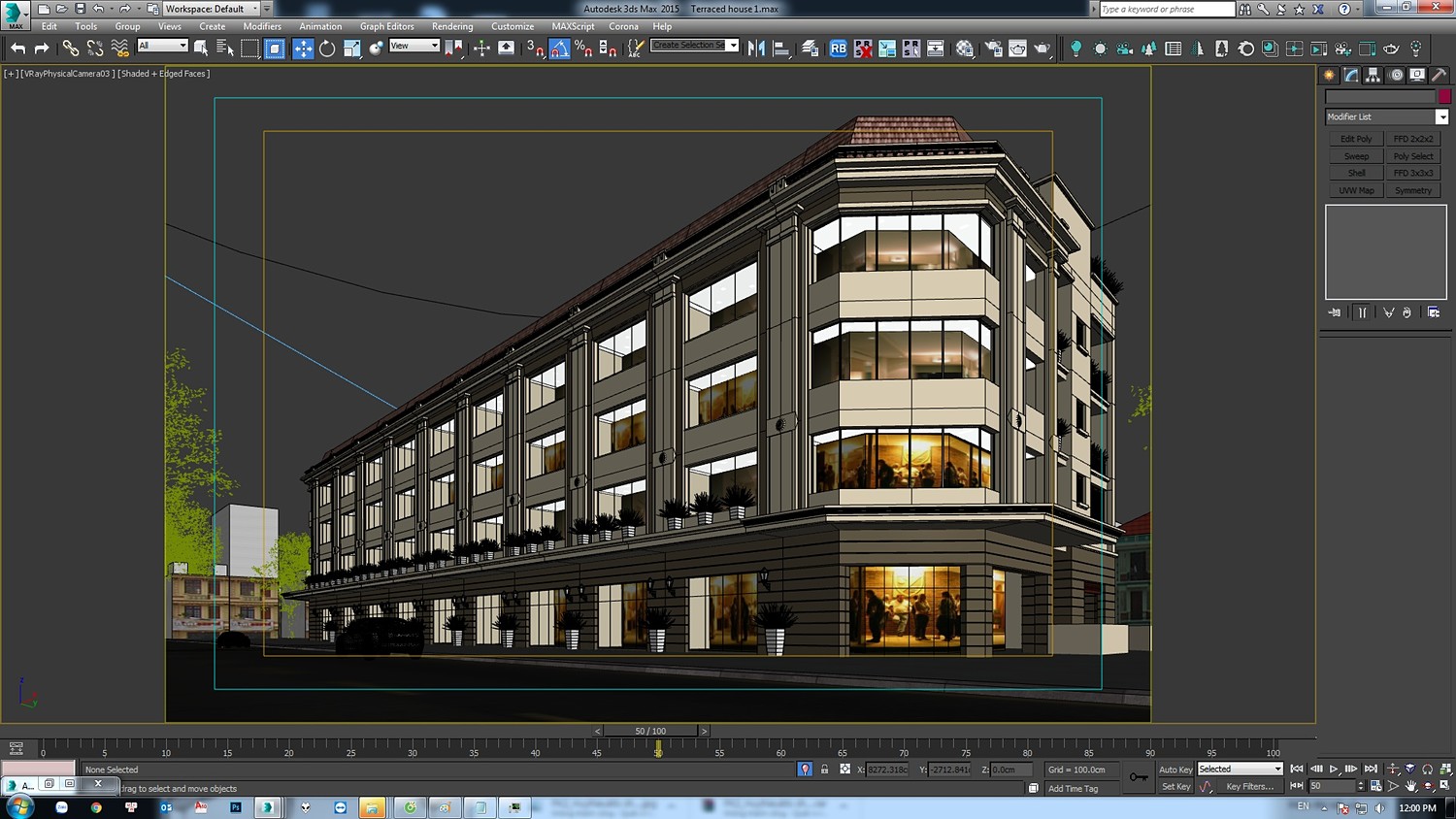Open the Rectangular Selection Region flyout
The image size is (1456, 819).
(249, 48)
